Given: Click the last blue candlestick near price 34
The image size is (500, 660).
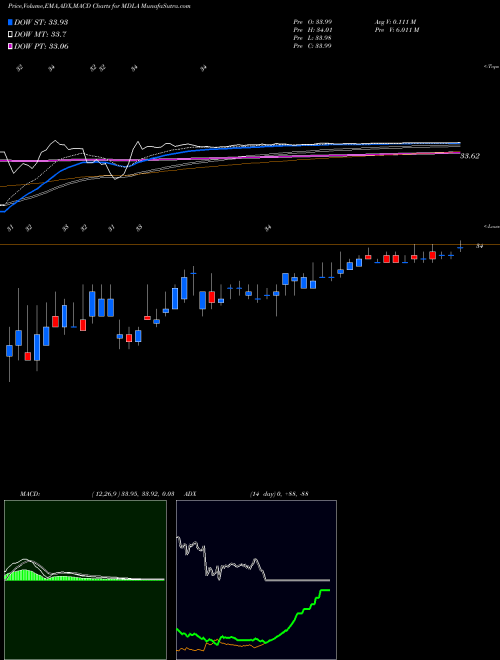Looking at the screenshot, I should point(460,248).
